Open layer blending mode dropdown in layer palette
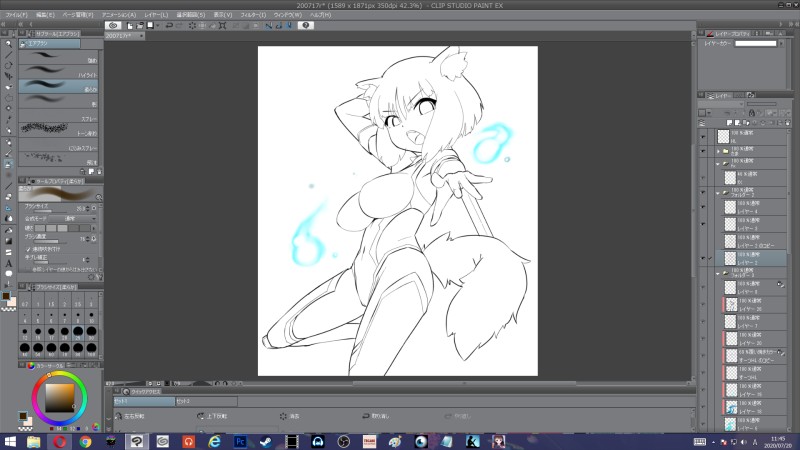800x450 pixels. coord(721,104)
